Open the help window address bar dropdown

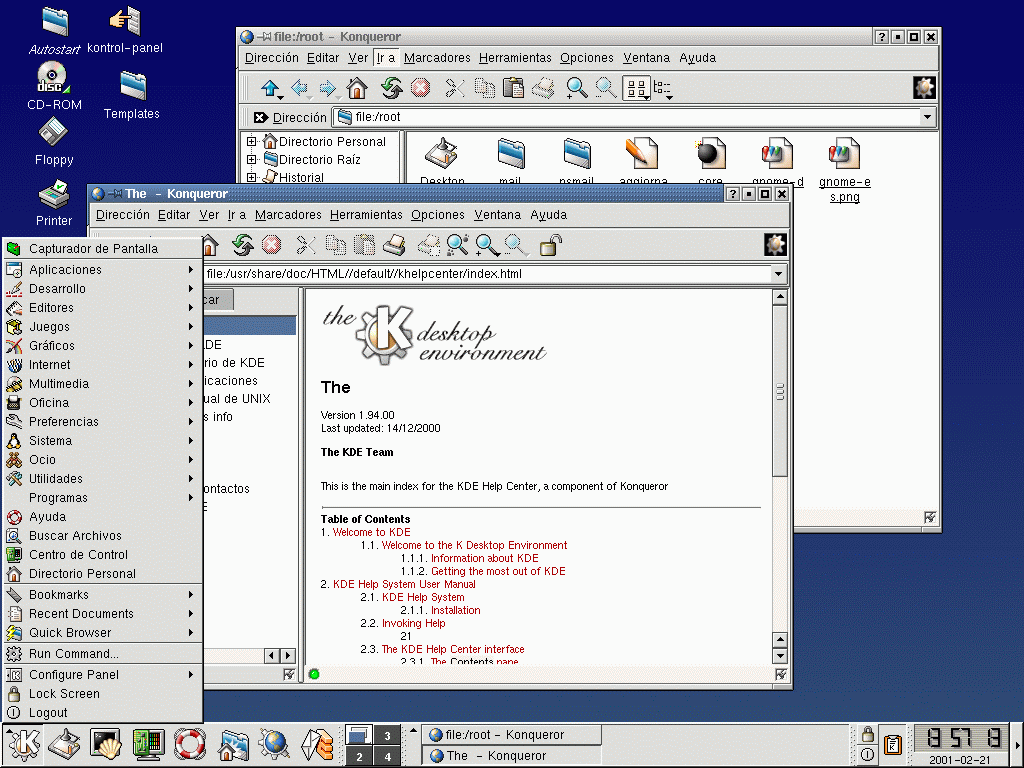(x=778, y=274)
